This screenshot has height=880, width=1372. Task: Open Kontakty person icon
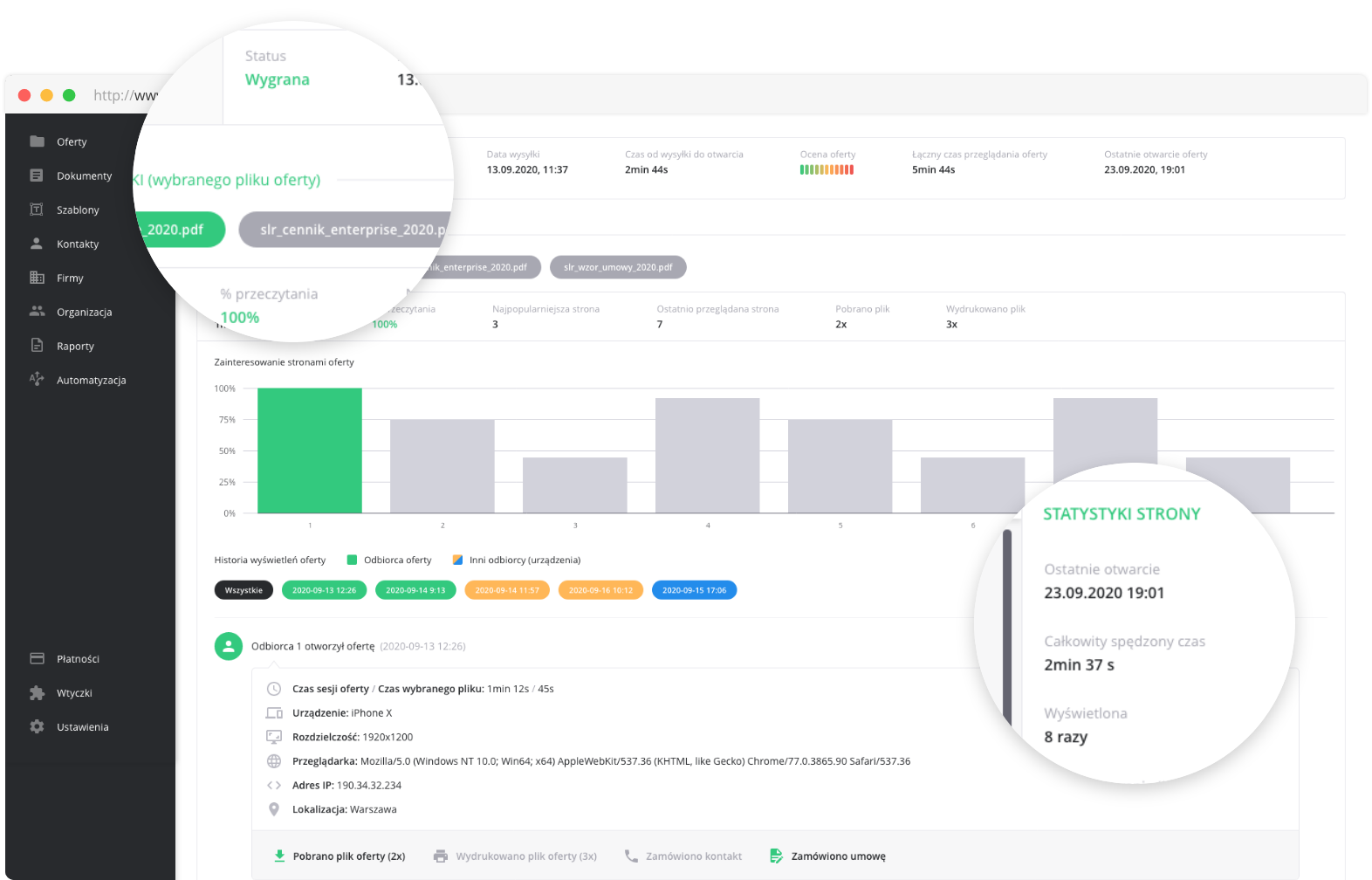click(37, 244)
